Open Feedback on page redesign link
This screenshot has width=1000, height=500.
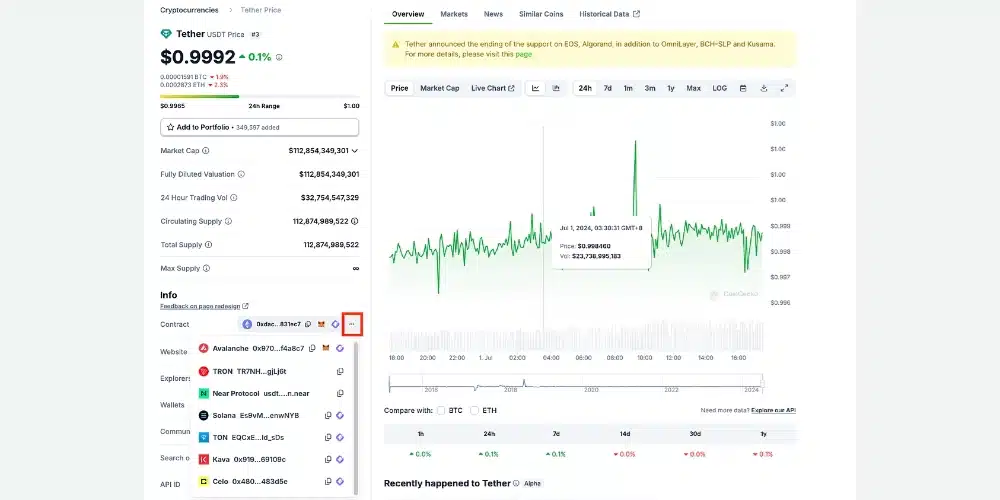[204, 306]
